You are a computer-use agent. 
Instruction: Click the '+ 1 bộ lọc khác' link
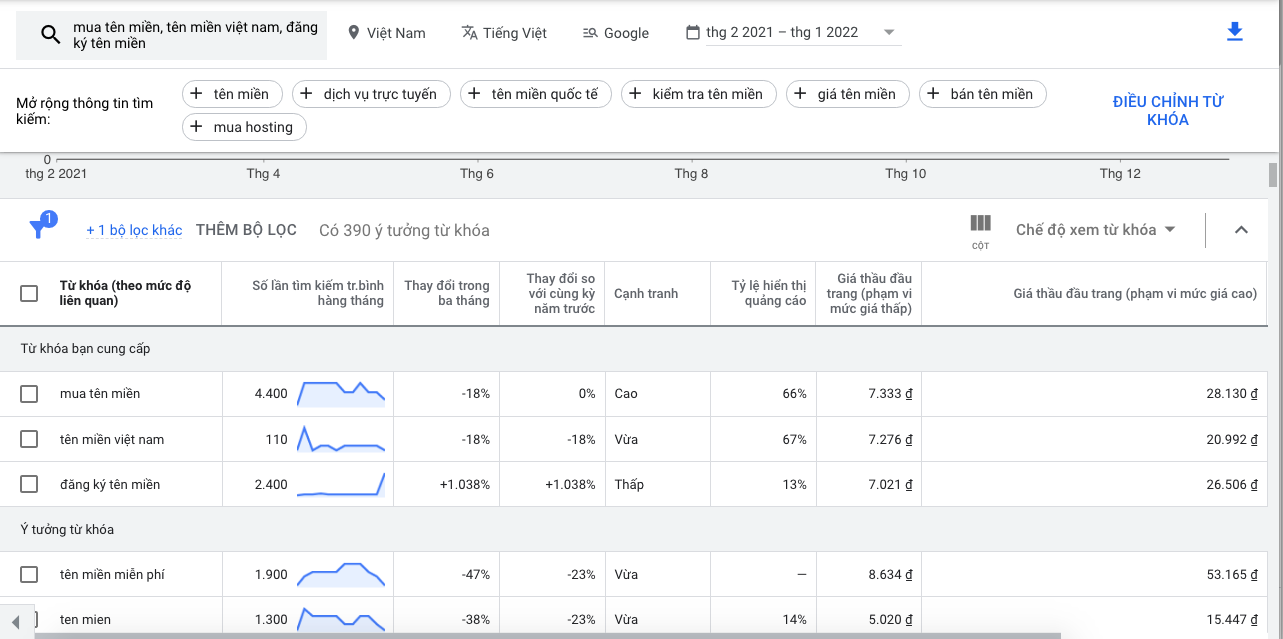pos(134,230)
